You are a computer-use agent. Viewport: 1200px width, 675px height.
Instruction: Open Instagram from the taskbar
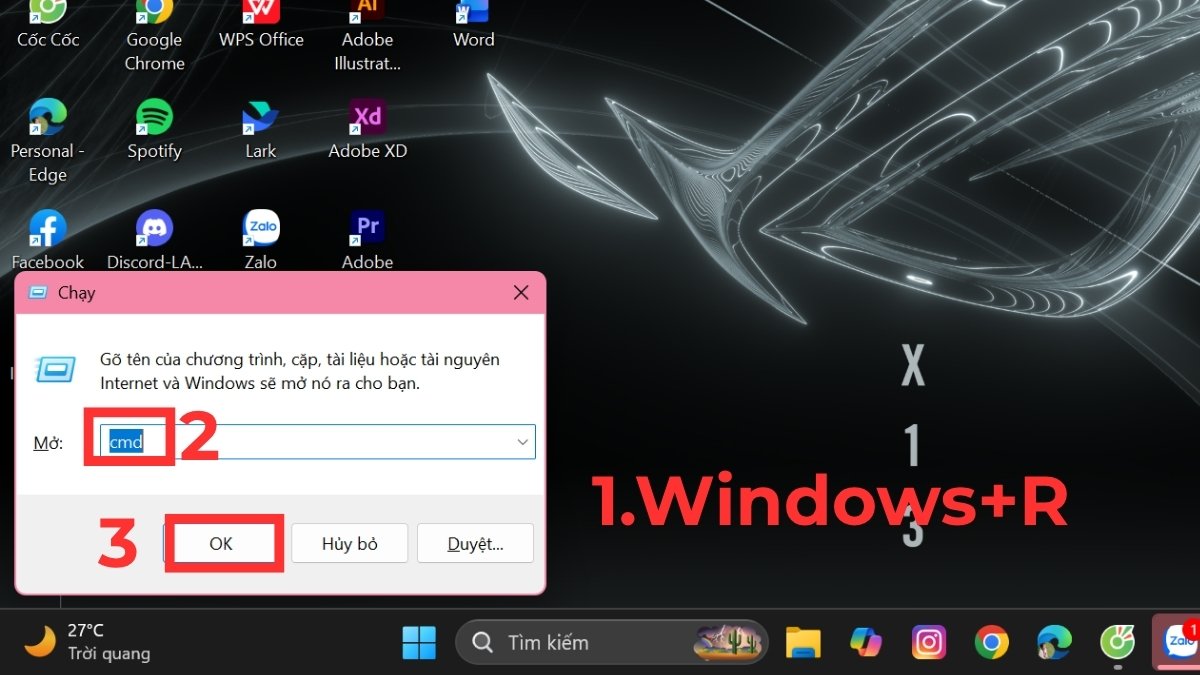(x=929, y=643)
